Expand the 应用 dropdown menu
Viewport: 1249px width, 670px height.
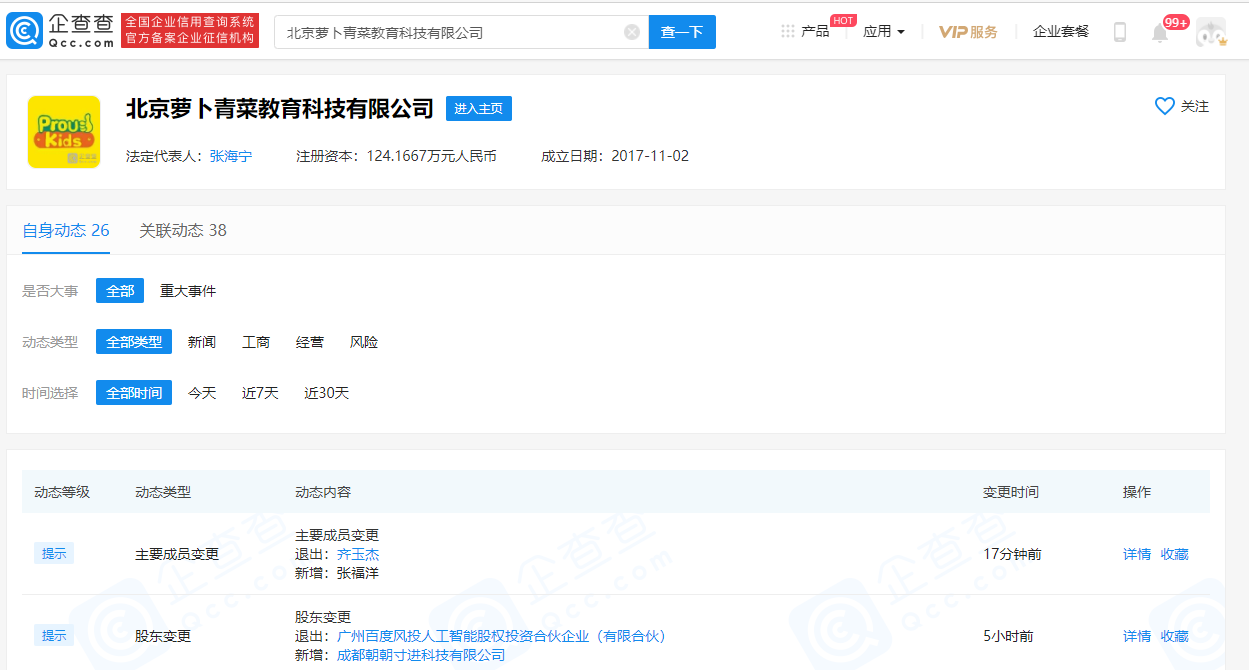pos(883,32)
